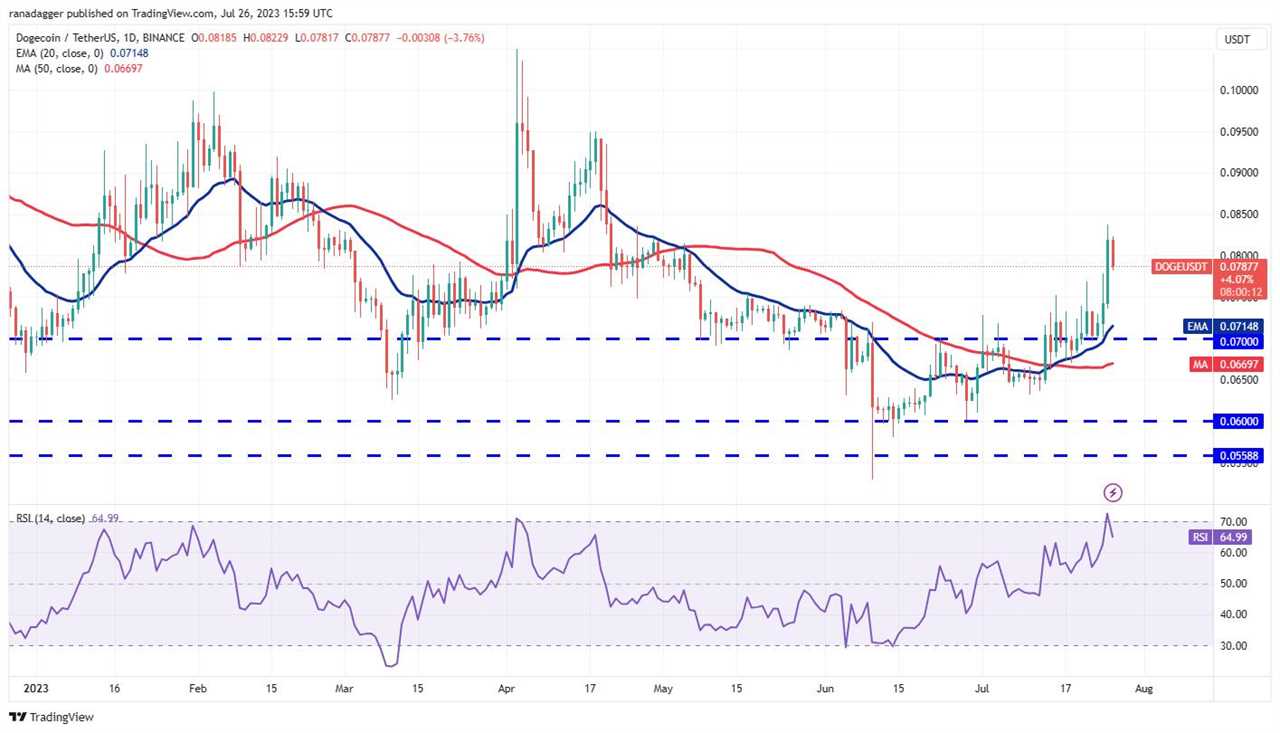
Task: Click the published by ranadagger header text
Action: [171, 13]
